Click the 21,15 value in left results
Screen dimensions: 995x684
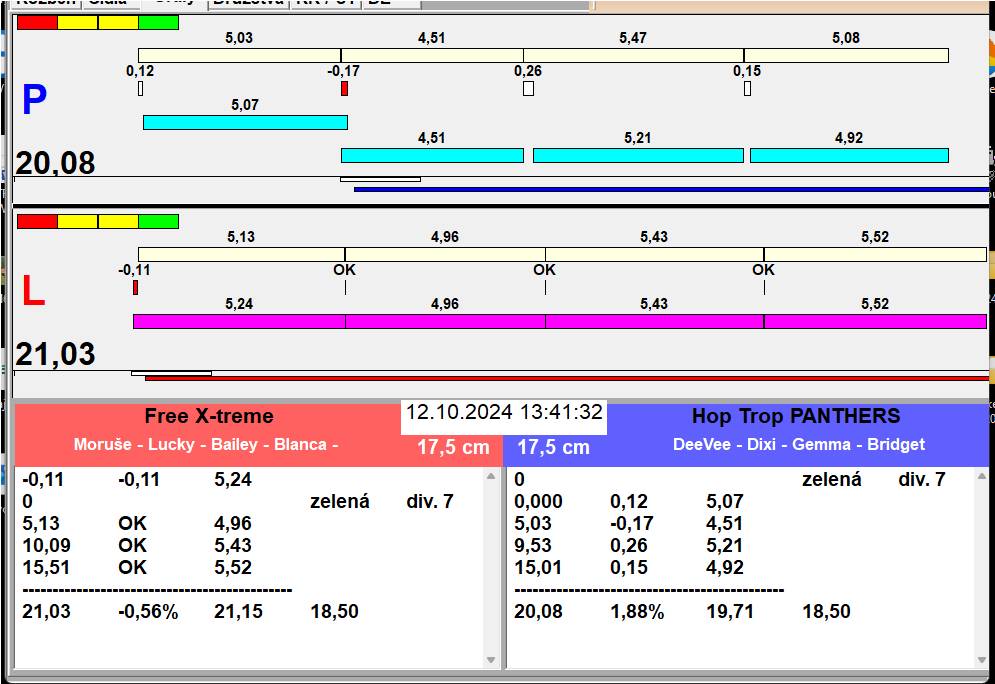coord(238,612)
